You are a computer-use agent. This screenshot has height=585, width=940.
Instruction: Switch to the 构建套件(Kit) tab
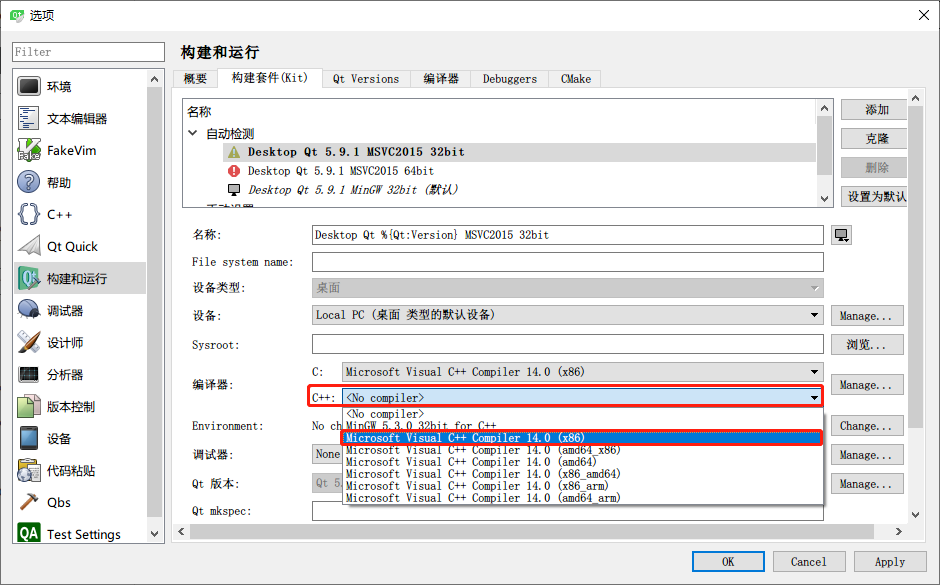click(269, 78)
